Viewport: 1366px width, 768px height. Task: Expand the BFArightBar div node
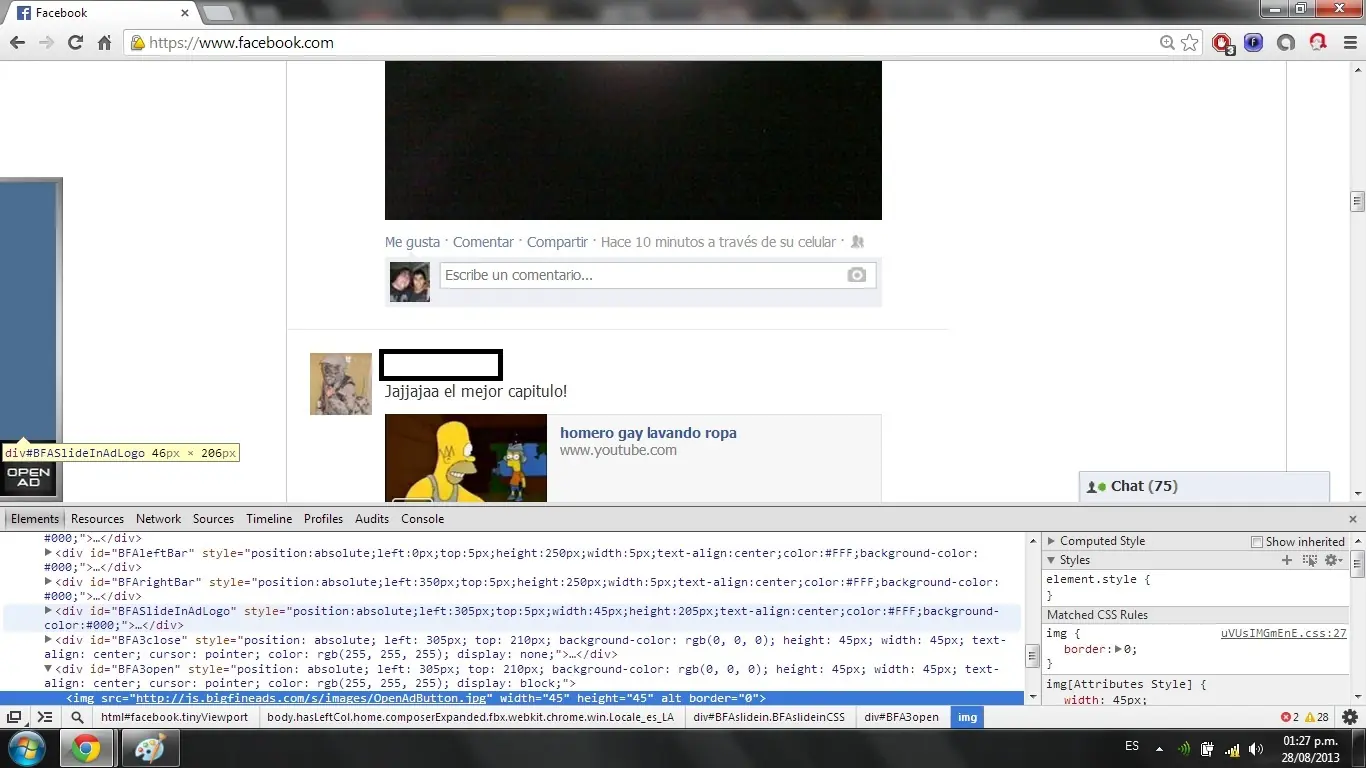pyautogui.click(x=48, y=582)
